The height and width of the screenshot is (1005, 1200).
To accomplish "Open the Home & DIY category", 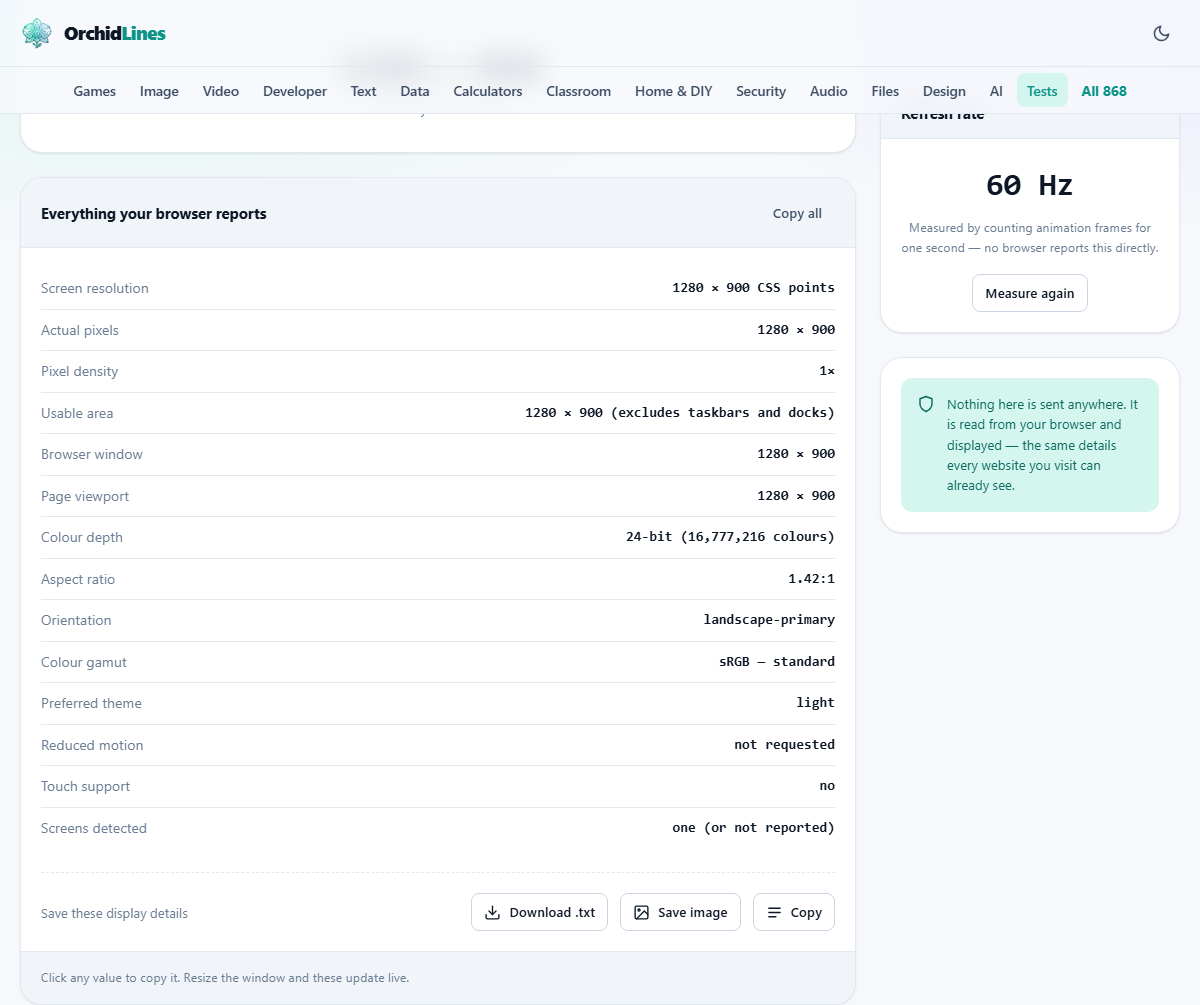I will [x=674, y=91].
